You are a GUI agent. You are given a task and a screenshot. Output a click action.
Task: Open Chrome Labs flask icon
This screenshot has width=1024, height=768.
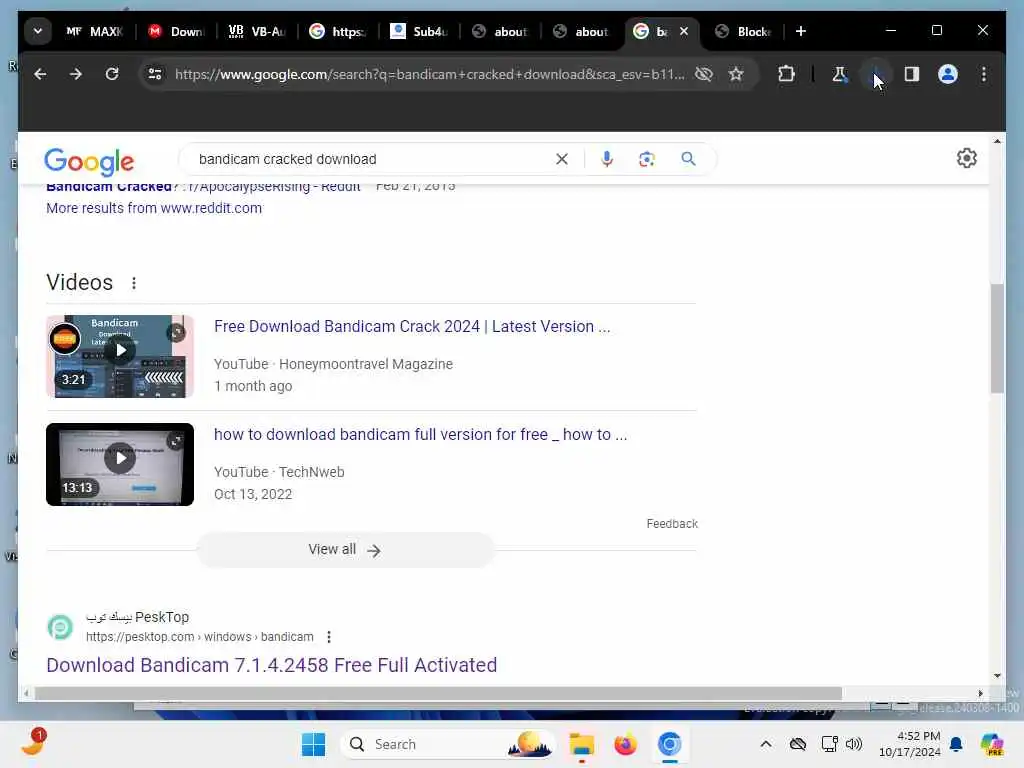tap(840, 74)
